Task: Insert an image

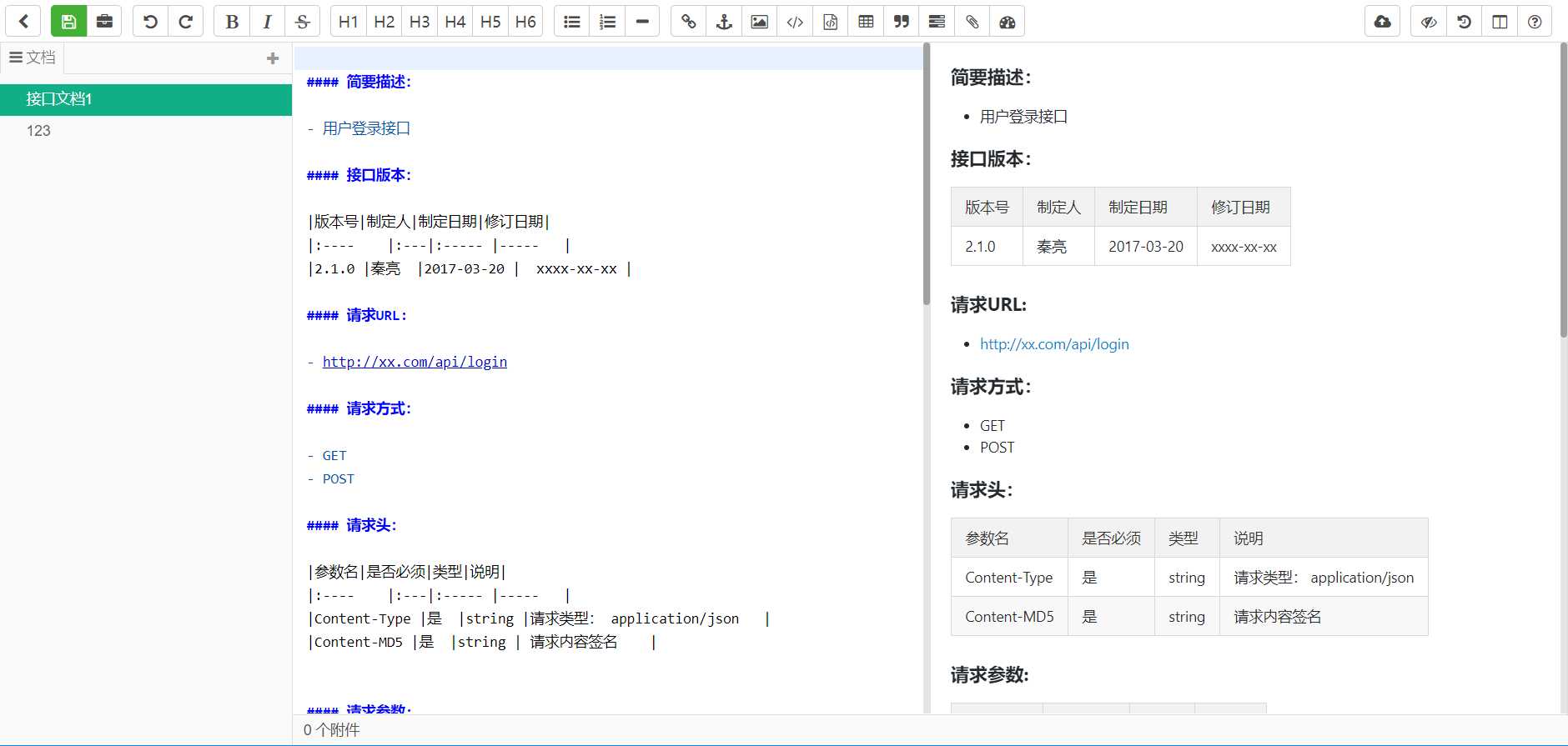Action: click(x=760, y=22)
